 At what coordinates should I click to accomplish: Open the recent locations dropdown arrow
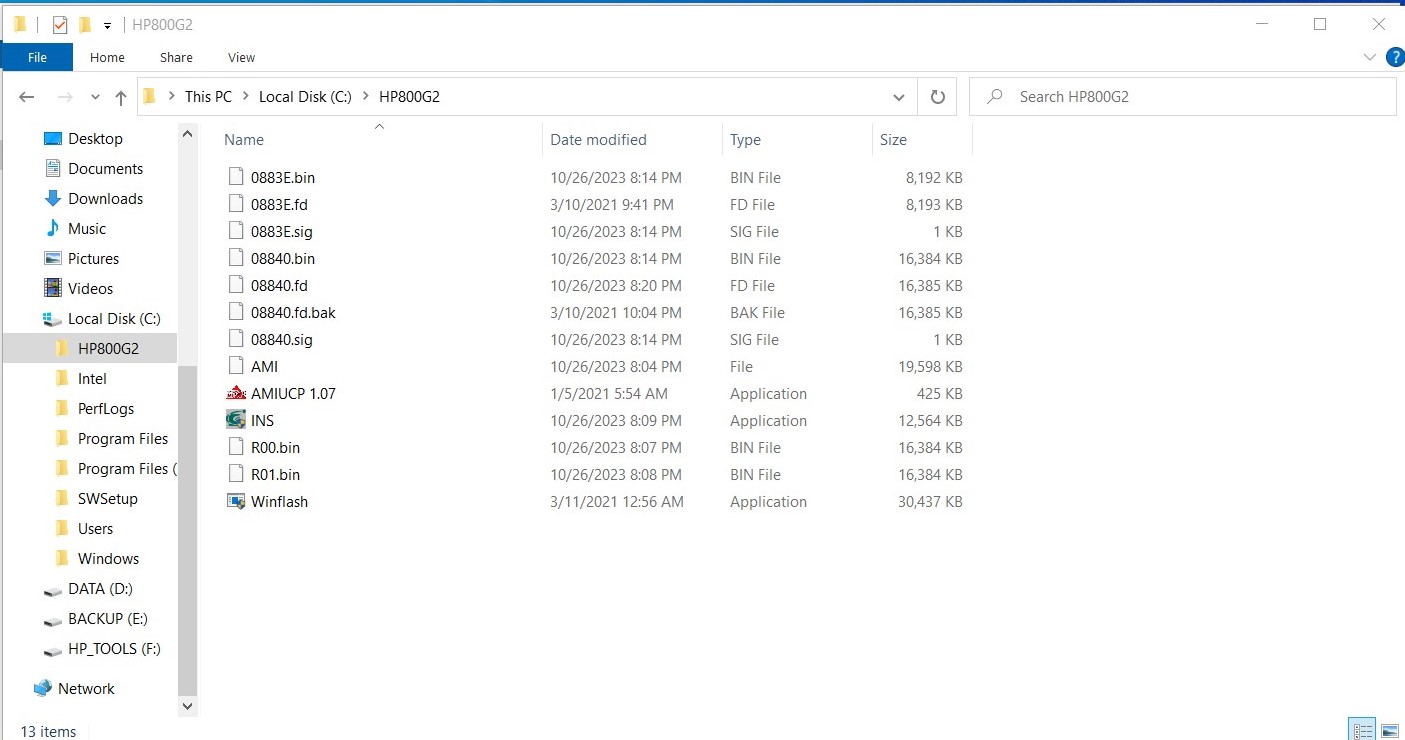click(x=95, y=97)
